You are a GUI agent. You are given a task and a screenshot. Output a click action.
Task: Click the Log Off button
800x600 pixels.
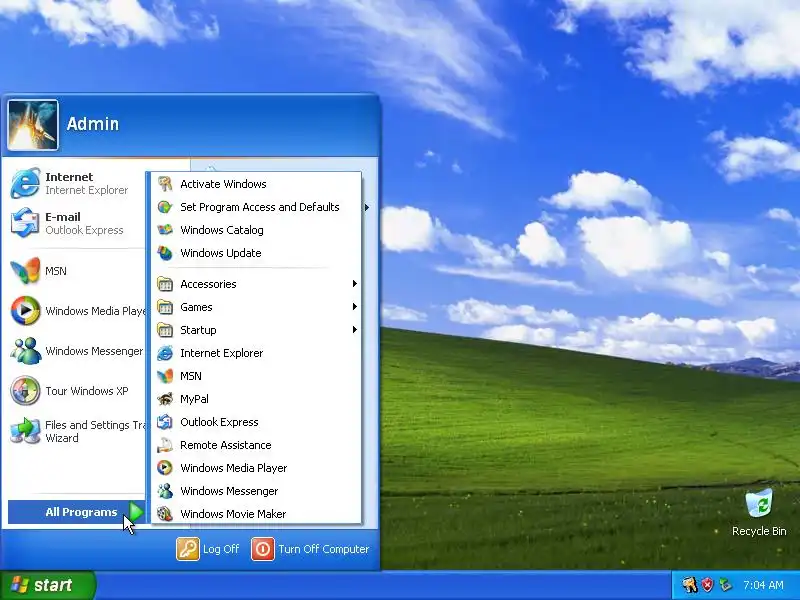208,549
